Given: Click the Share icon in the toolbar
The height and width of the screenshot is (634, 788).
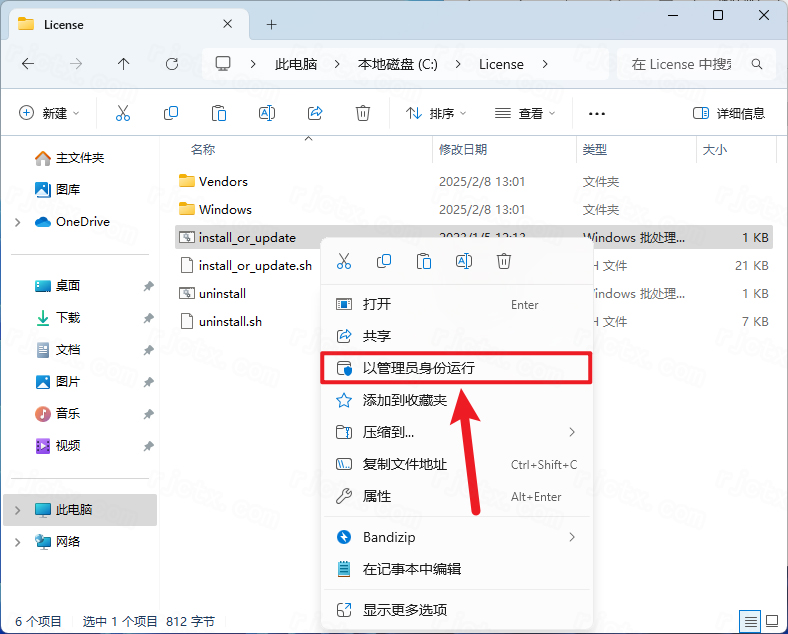Looking at the screenshot, I should point(315,114).
